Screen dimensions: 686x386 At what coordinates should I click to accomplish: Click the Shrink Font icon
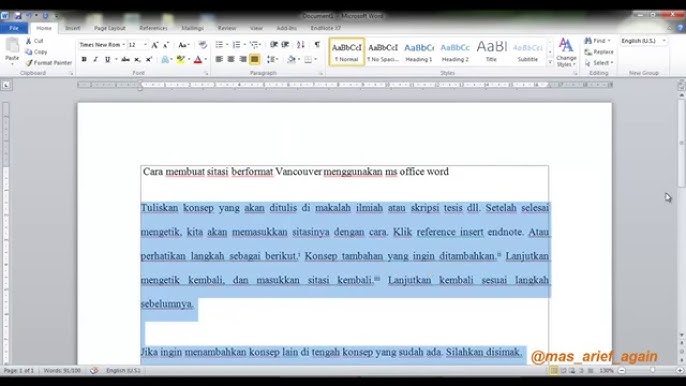coord(166,45)
